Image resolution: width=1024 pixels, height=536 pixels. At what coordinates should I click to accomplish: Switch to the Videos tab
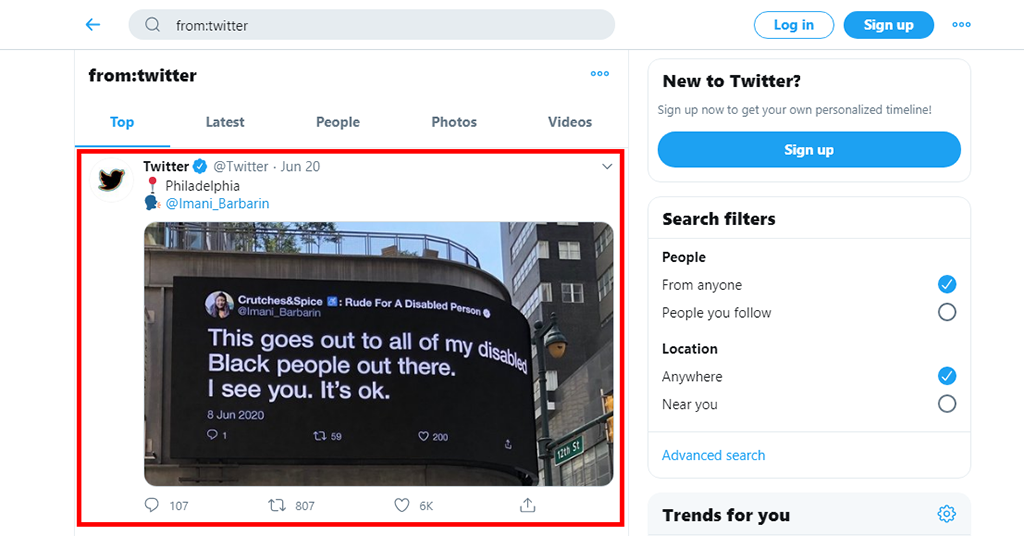569,122
